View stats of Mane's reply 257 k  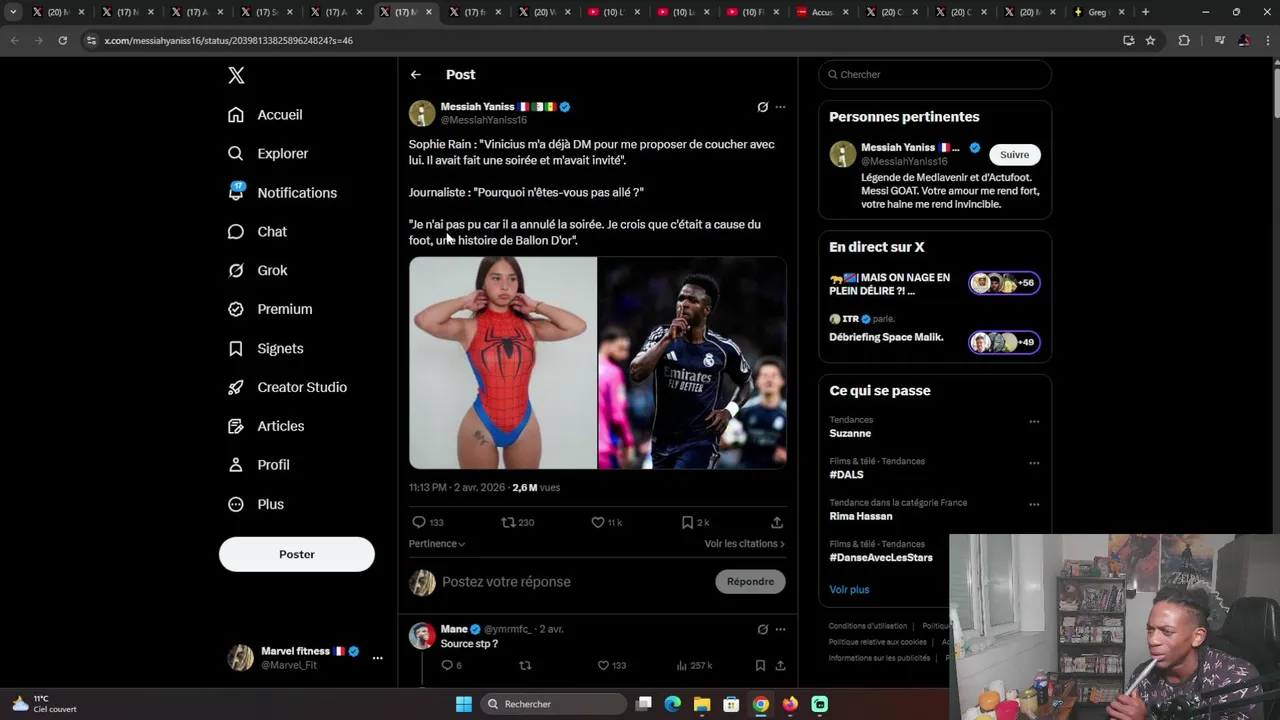pyautogui.click(x=694, y=666)
